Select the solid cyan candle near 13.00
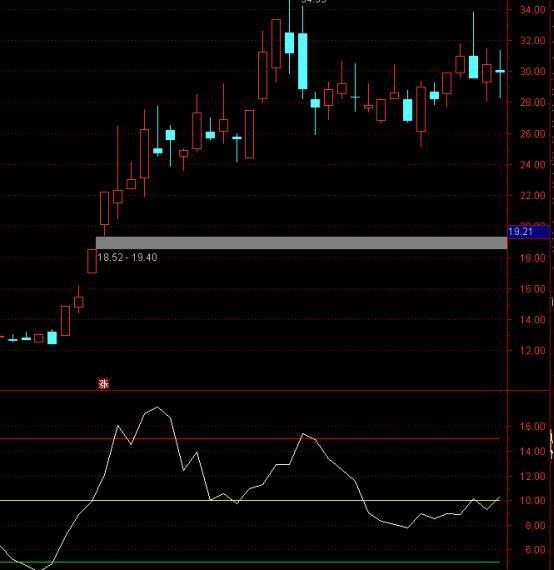The width and height of the screenshot is (554, 570). (52, 337)
